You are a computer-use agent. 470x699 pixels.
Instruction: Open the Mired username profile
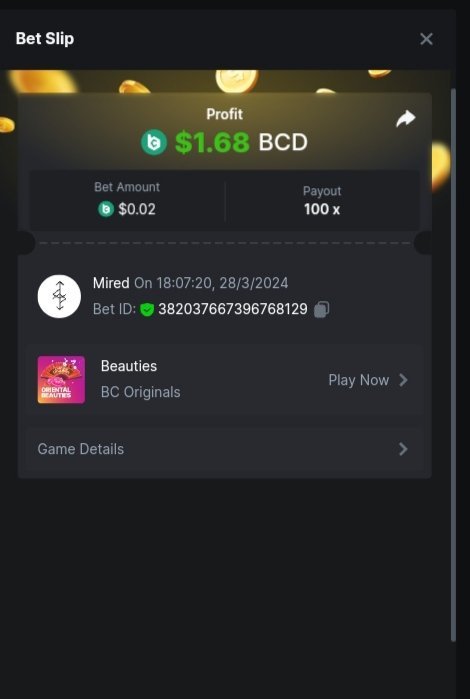pyautogui.click(x=111, y=283)
